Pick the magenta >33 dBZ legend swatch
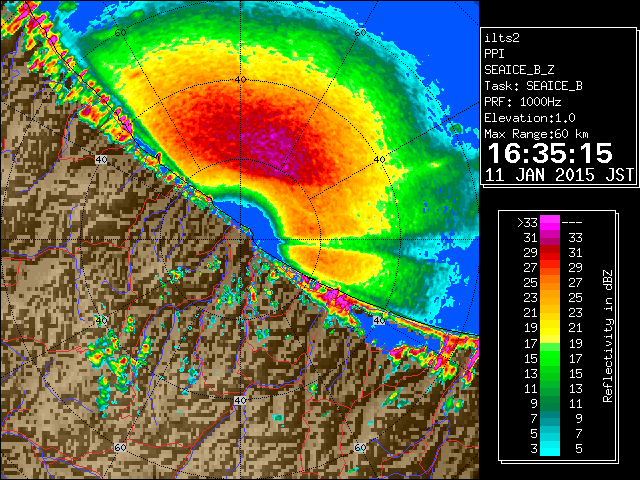Image resolution: width=640 pixels, height=480 pixels. click(550, 222)
